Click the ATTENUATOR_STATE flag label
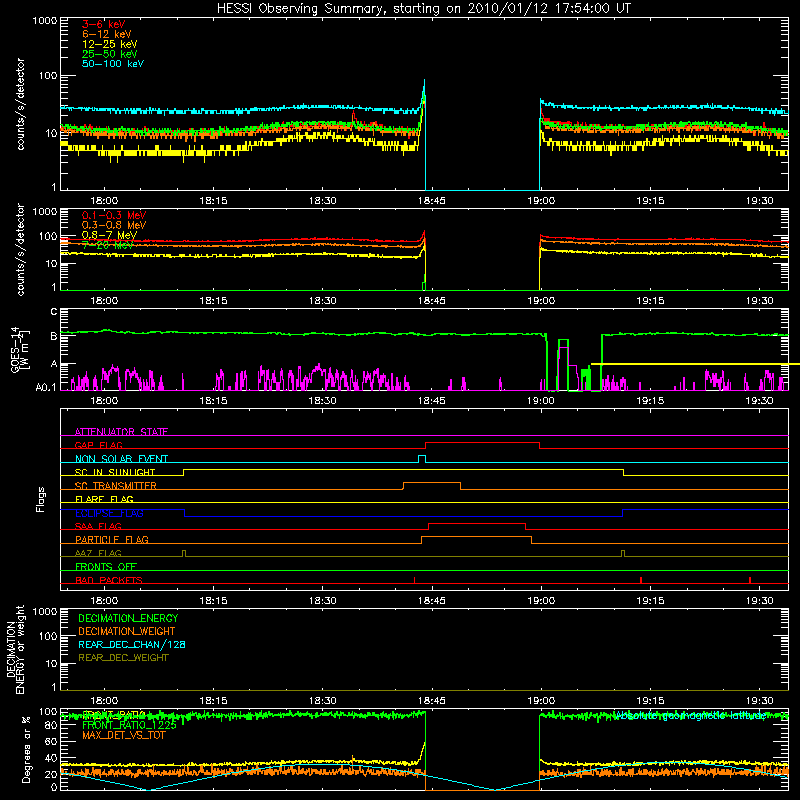Screen dimensions: 800x800 [121, 432]
